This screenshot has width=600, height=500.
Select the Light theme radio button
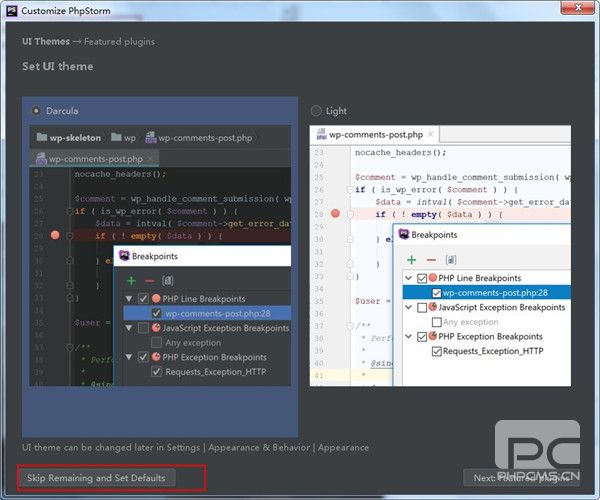(316, 111)
